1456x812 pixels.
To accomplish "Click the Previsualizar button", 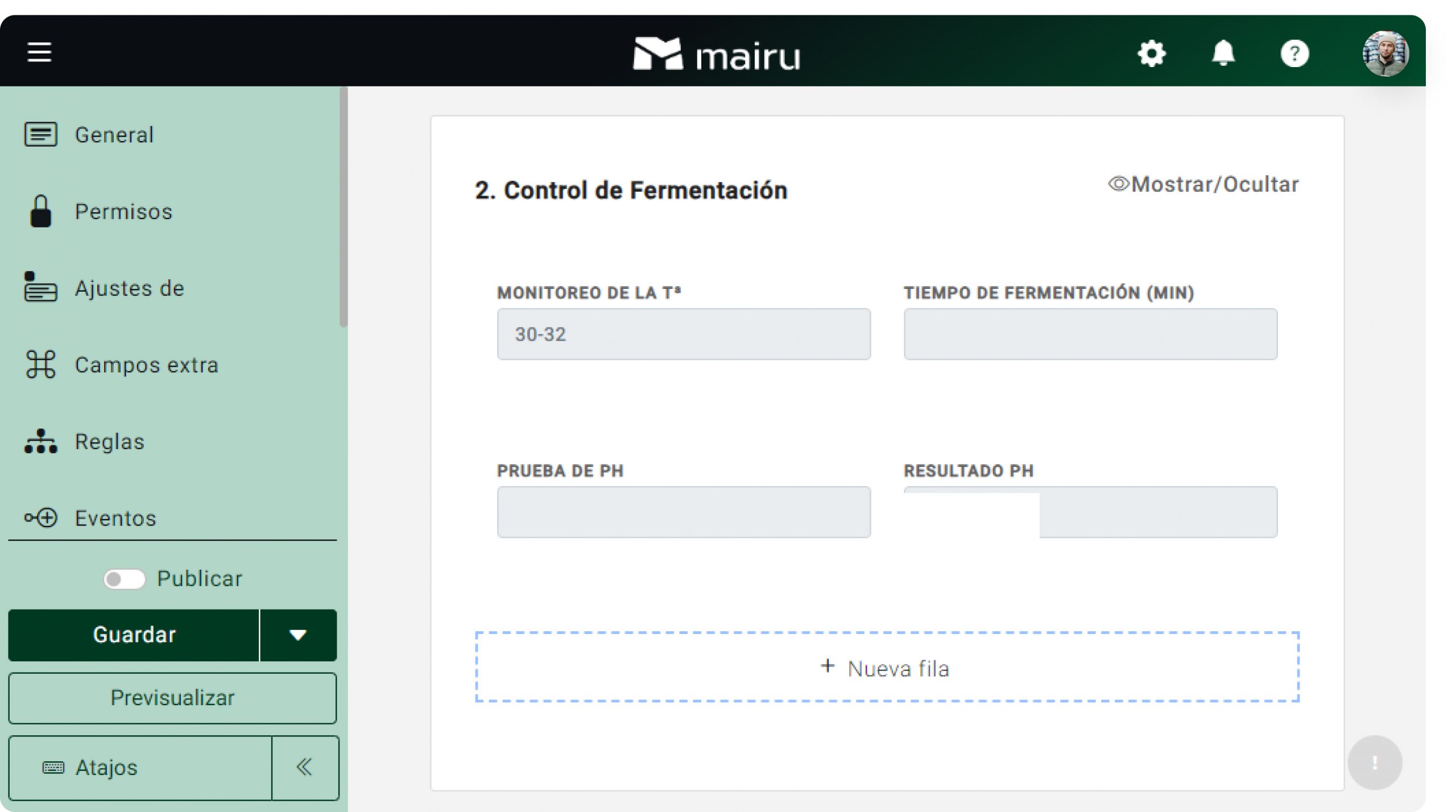I will [x=172, y=698].
